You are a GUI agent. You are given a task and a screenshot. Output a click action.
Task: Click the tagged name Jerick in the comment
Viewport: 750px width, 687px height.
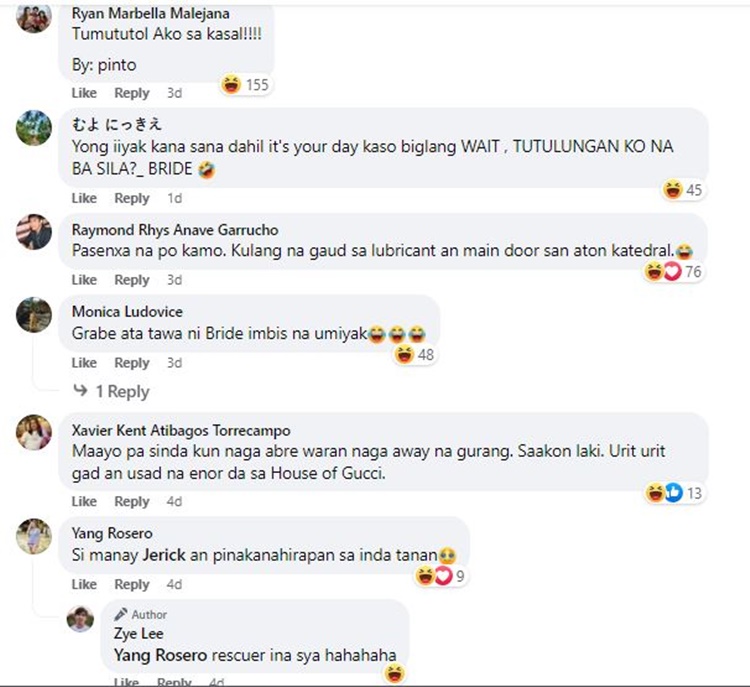pos(164,555)
